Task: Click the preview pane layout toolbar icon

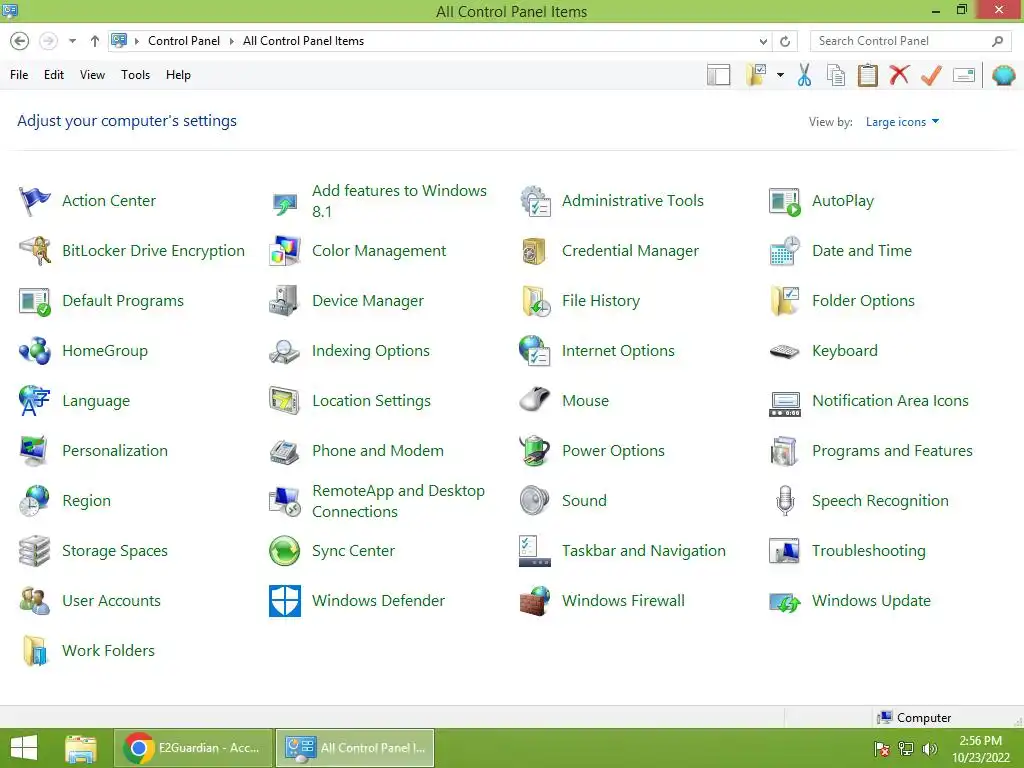Action: click(718, 75)
